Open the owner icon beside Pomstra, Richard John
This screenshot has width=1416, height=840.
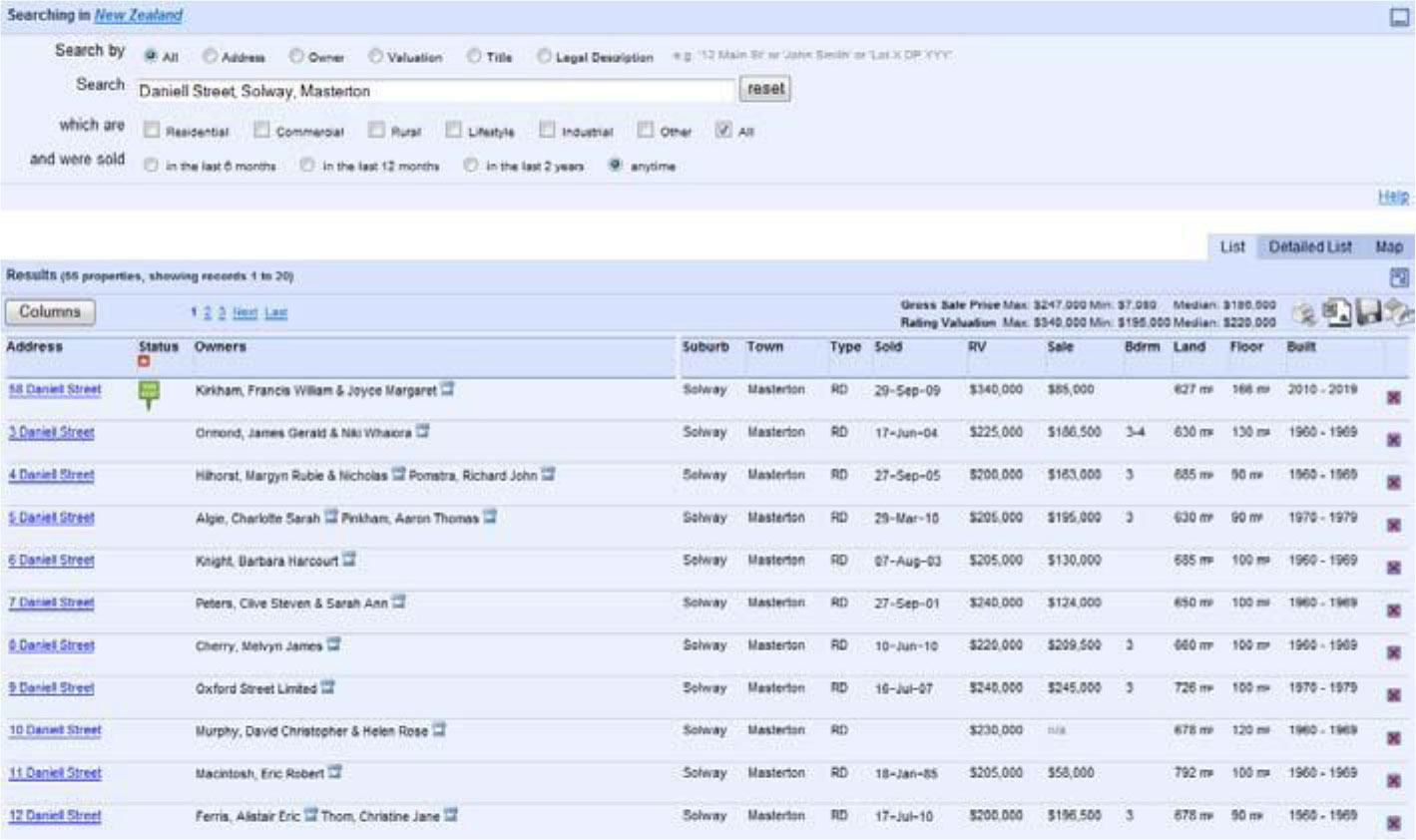point(549,475)
